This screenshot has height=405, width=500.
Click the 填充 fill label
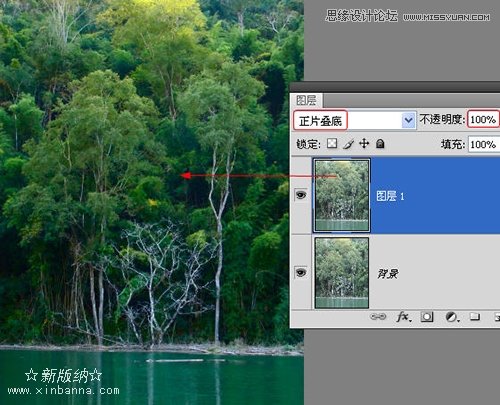coord(453,144)
